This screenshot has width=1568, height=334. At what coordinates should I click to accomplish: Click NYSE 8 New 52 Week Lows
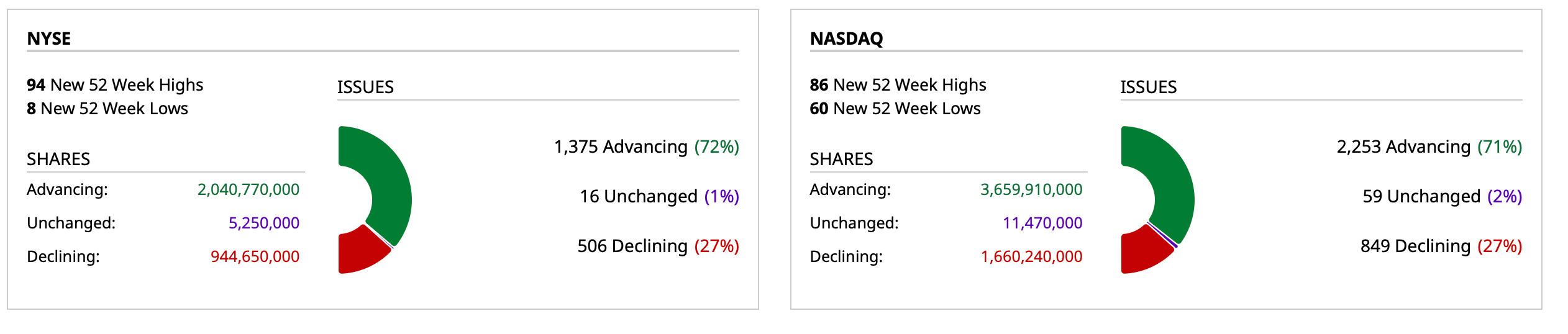(x=107, y=109)
